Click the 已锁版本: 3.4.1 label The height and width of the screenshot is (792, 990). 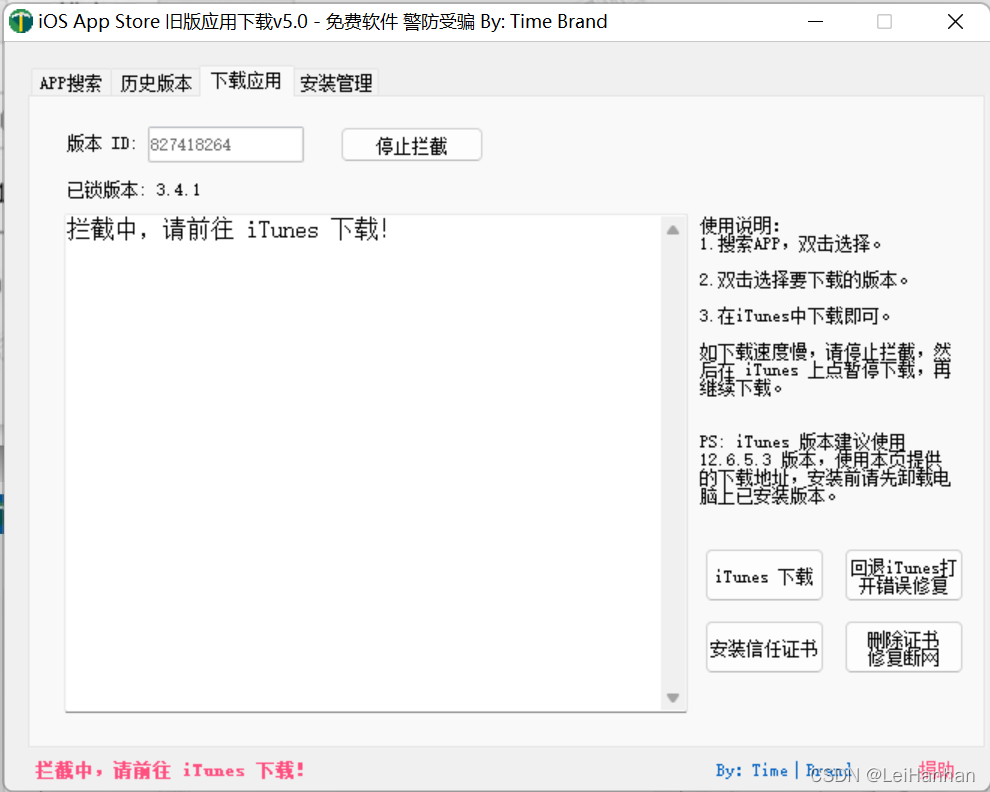pyautogui.click(x=134, y=190)
